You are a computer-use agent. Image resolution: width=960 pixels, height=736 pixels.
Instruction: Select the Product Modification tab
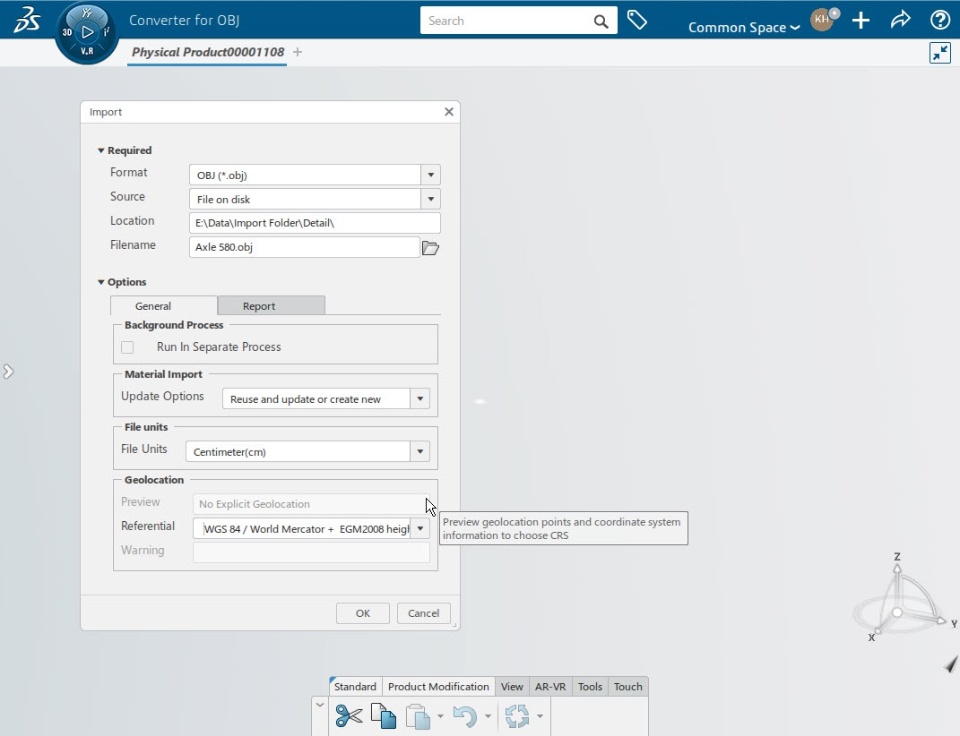pos(438,686)
